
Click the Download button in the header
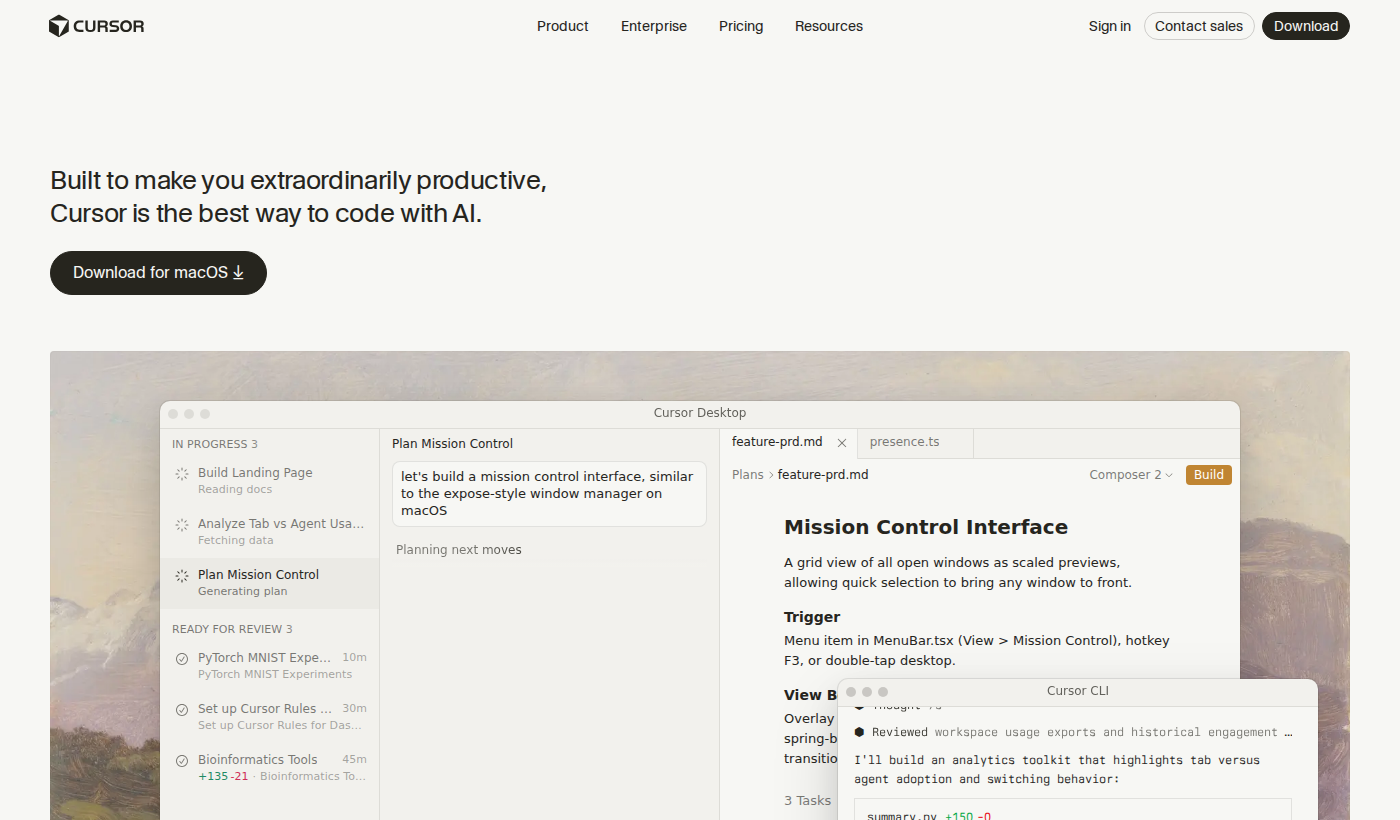click(x=1306, y=26)
